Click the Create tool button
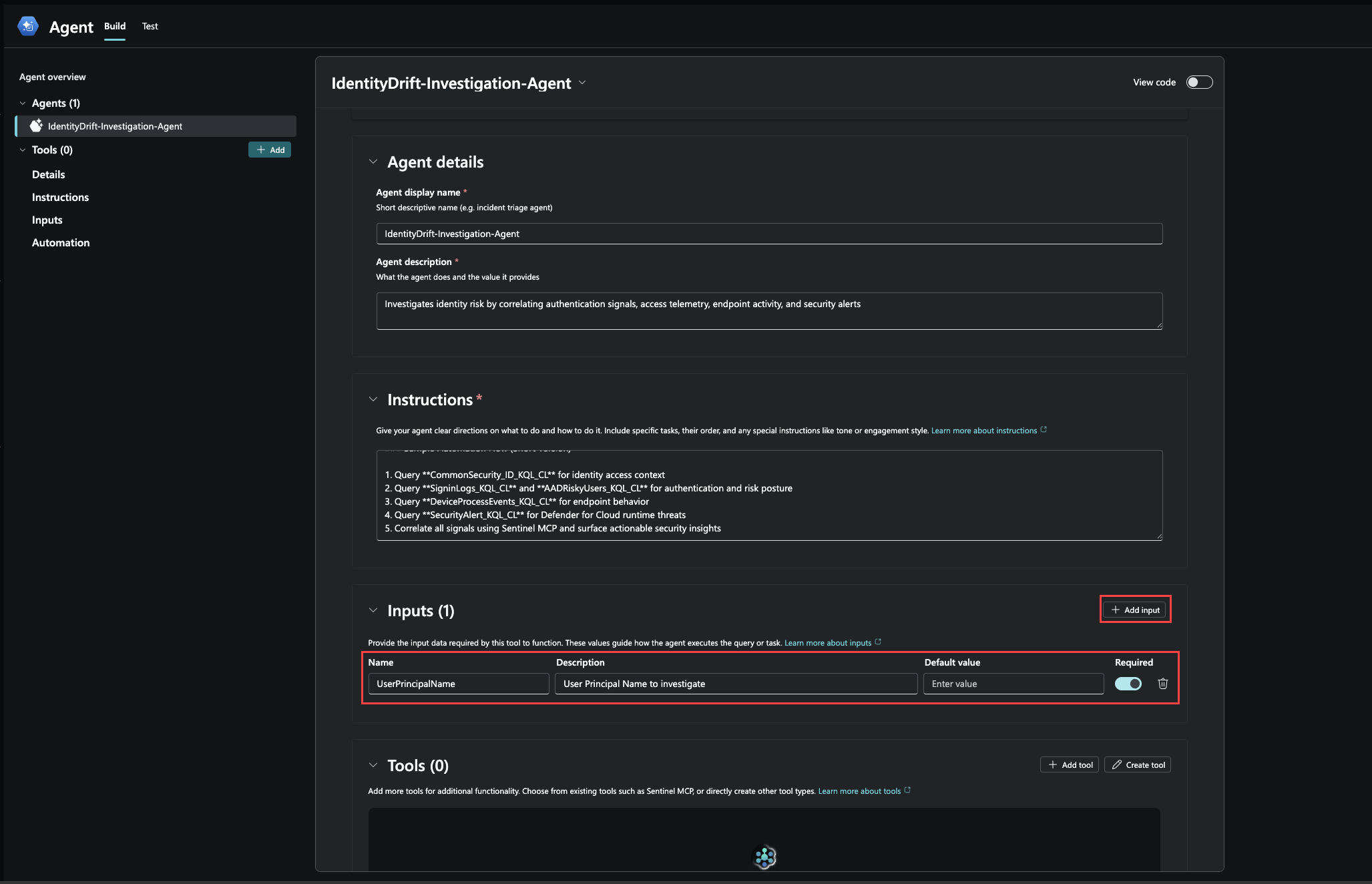 click(x=1138, y=764)
